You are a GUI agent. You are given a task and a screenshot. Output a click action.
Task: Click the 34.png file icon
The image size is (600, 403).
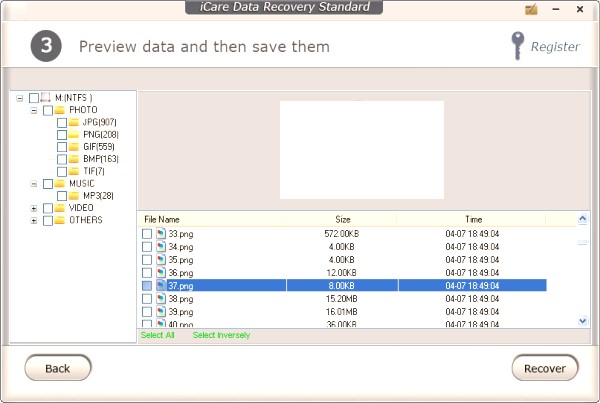[161, 246]
